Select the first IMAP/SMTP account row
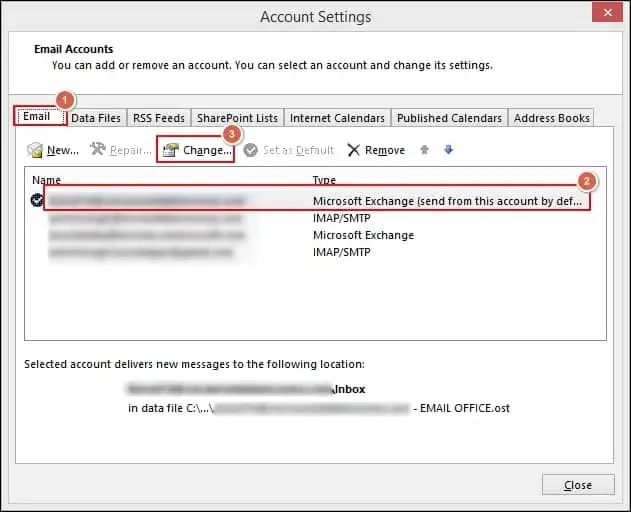Image resolution: width=631 pixels, height=512 pixels. 317,218
